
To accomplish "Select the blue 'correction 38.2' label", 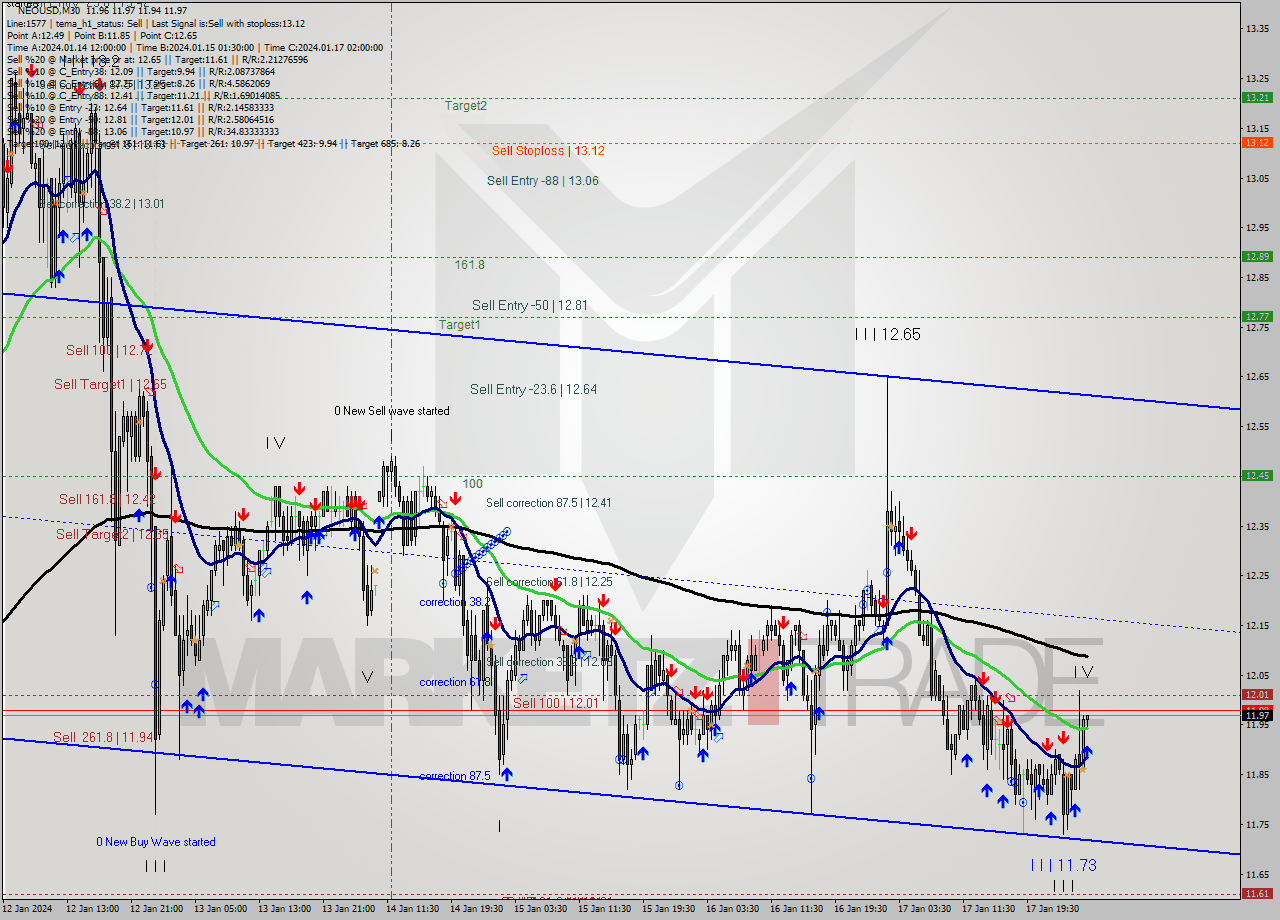I will click(455, 602).
